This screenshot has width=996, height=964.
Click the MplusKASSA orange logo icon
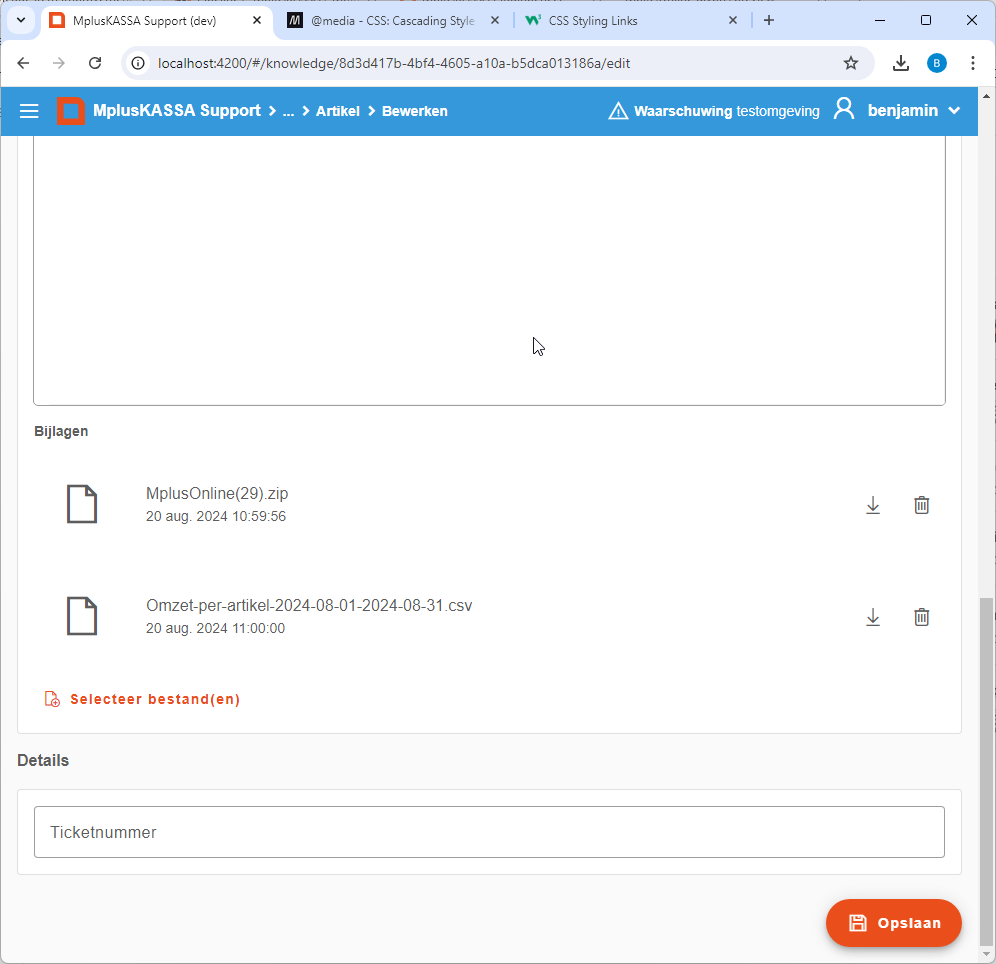tap(71, 111)
